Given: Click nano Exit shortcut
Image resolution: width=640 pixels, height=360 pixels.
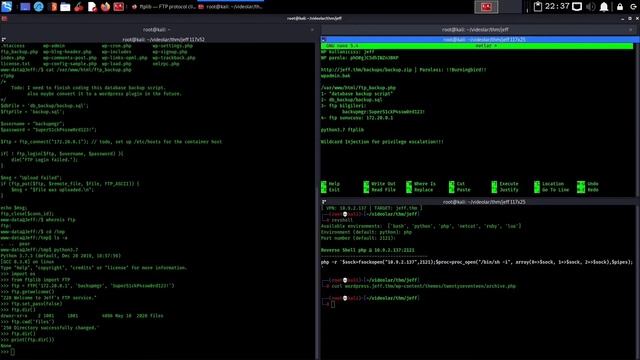Looking at the screenshot, I should pos(331,190).
